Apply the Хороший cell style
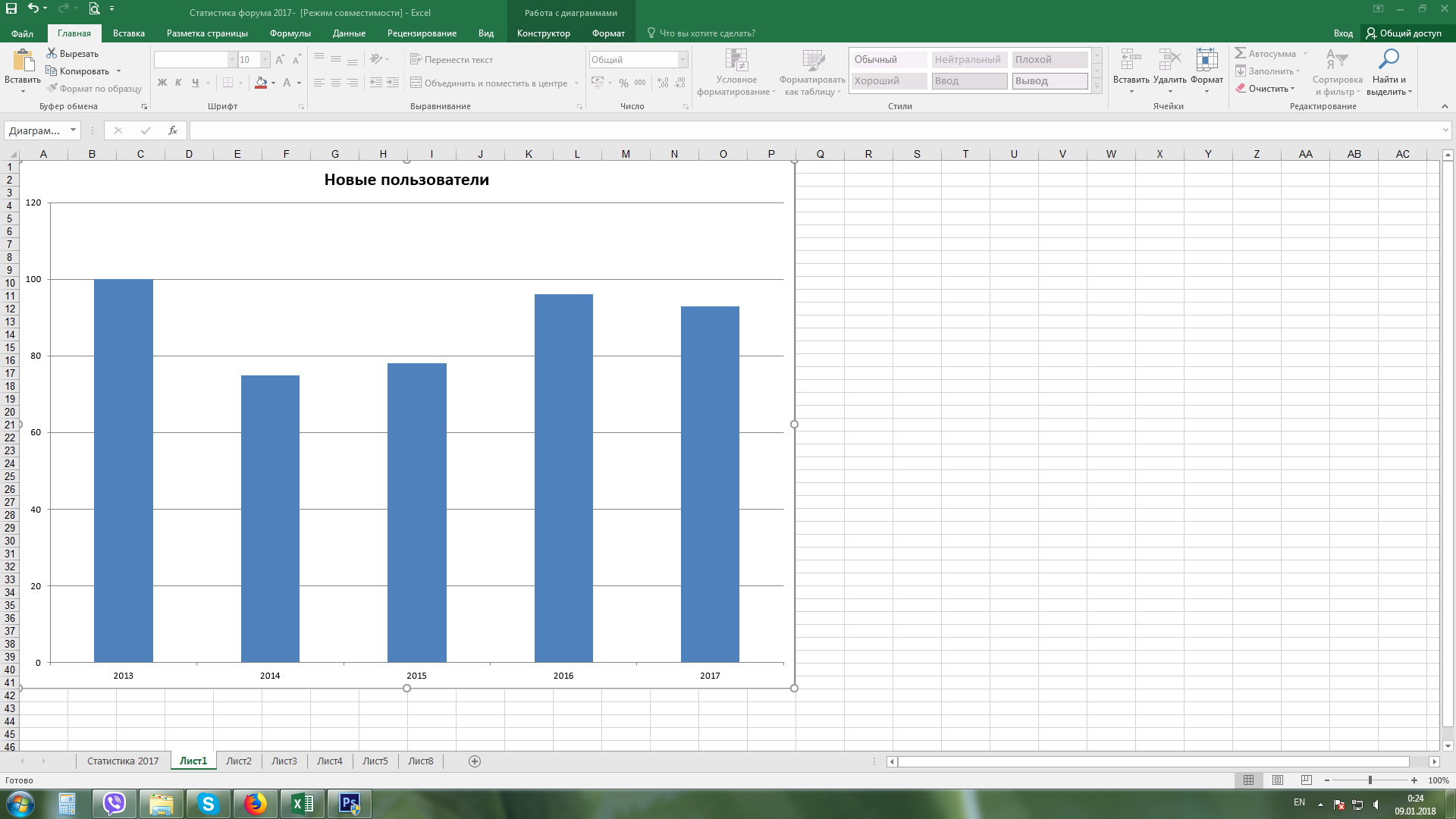Screen dimensions: 1456x819 click(x=888, y=81)
